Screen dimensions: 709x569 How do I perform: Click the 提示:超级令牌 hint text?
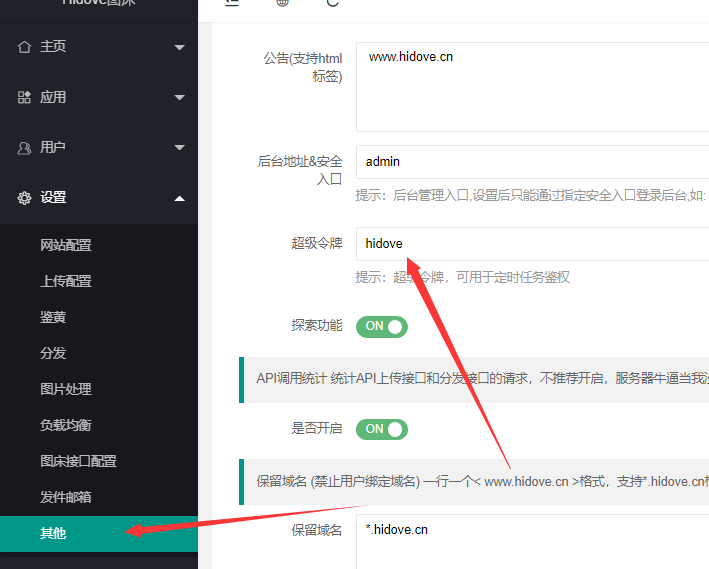tap(462, 277)
